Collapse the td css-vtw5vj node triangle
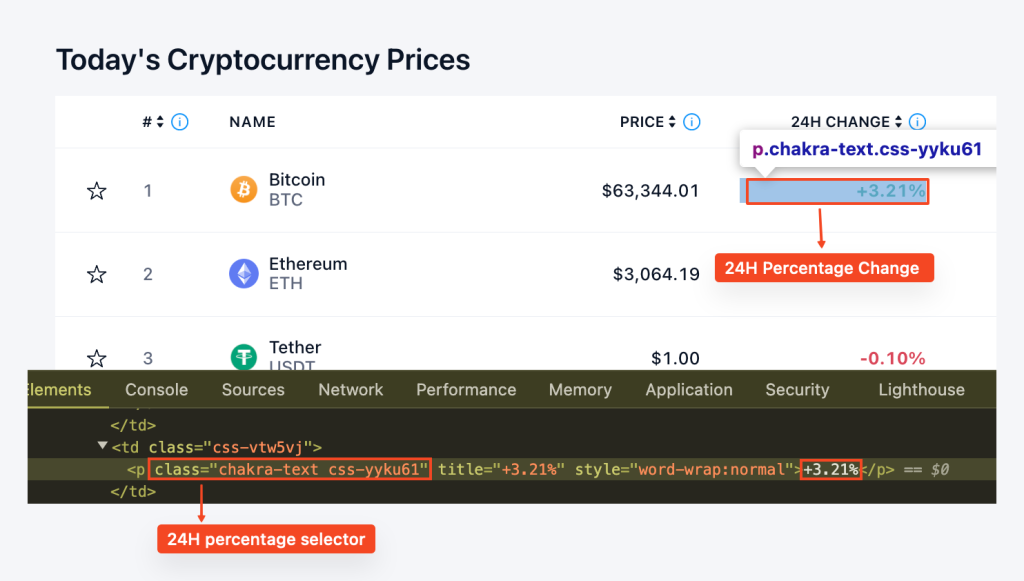Viewport: 1024px width, 581px height. pos(103,446)
